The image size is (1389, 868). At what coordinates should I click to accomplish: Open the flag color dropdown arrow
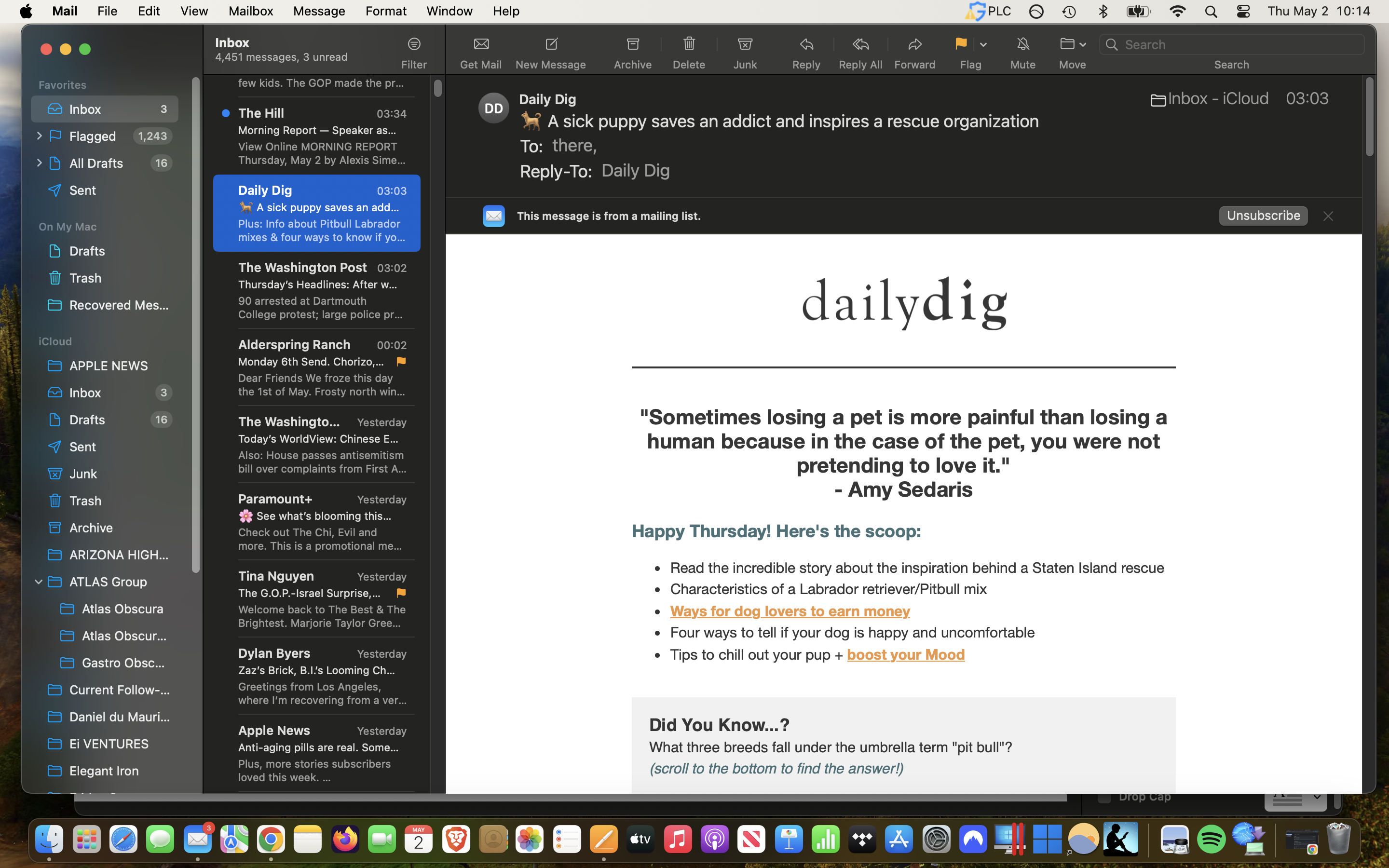983,45
